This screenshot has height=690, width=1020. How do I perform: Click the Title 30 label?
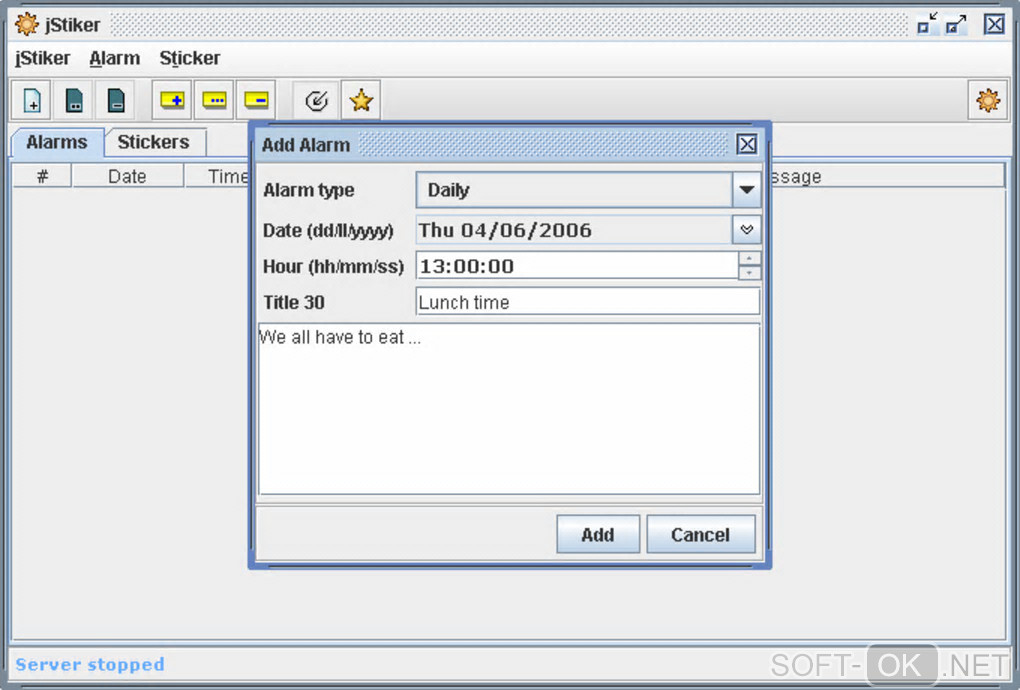point(293,302)
